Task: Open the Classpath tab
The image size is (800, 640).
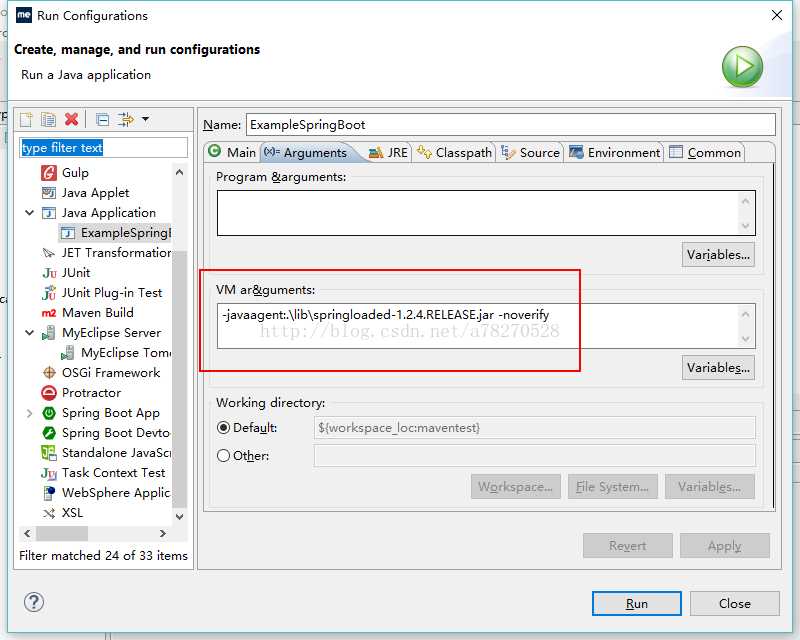Action: point(454,152)
